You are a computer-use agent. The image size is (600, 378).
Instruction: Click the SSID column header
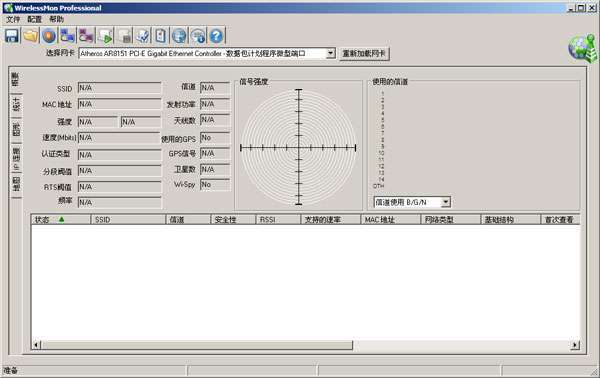tap(128, 220)
